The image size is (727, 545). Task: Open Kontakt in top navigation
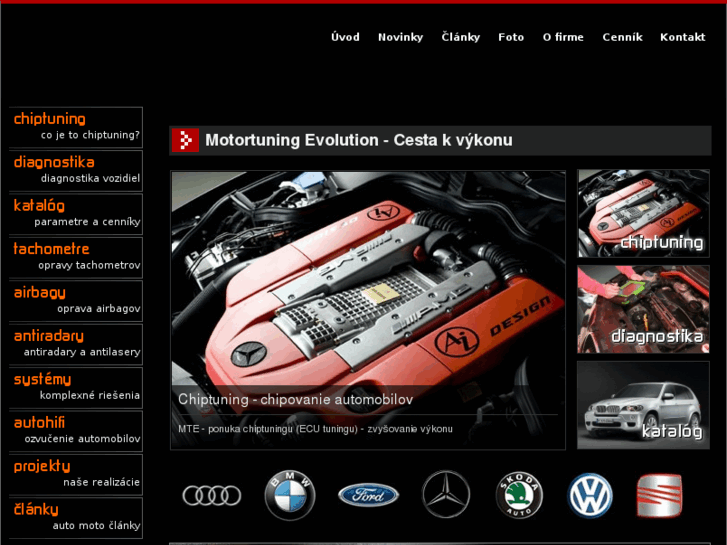click(x=682, y=37)
